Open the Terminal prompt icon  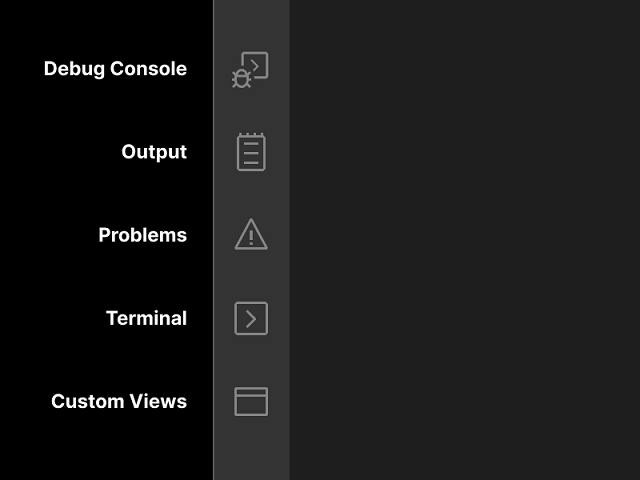(251, 318)
